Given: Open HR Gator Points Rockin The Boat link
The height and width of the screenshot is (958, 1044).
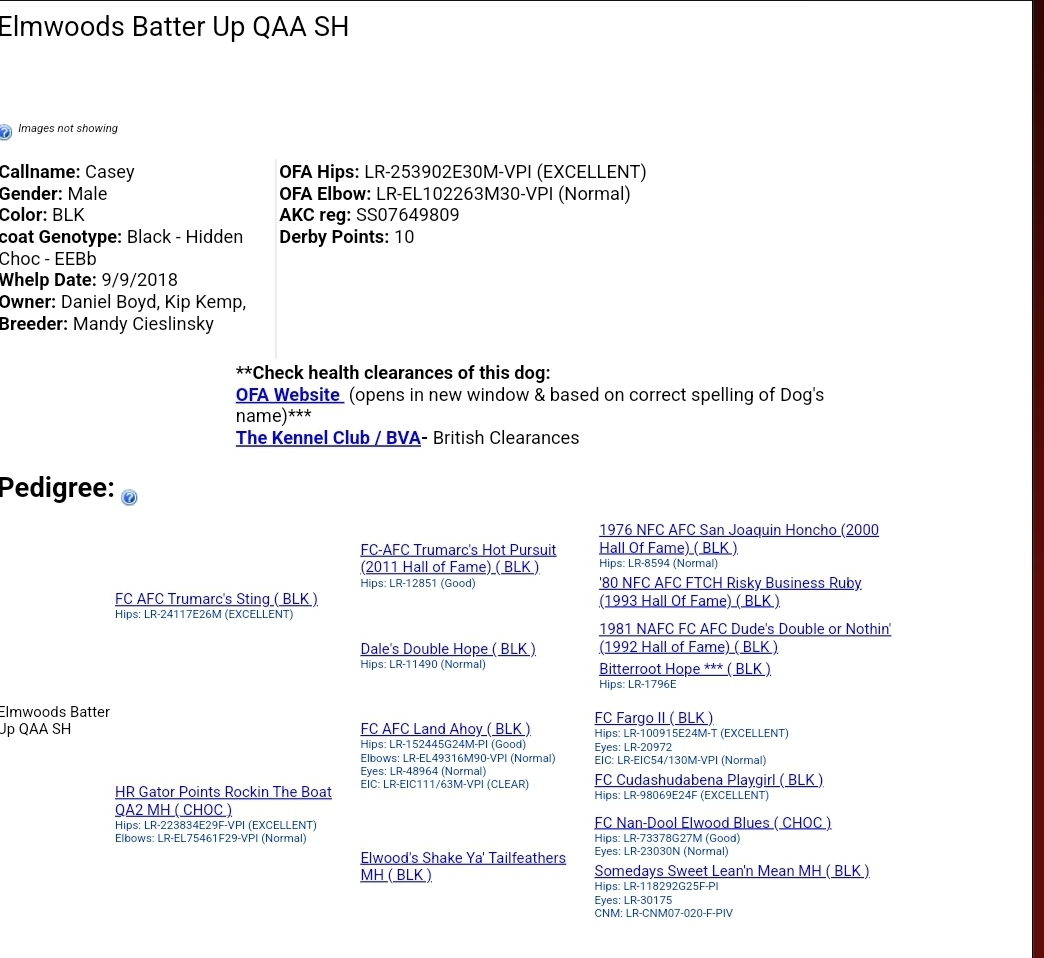Looking at the screenshot, I should point(223,792).
